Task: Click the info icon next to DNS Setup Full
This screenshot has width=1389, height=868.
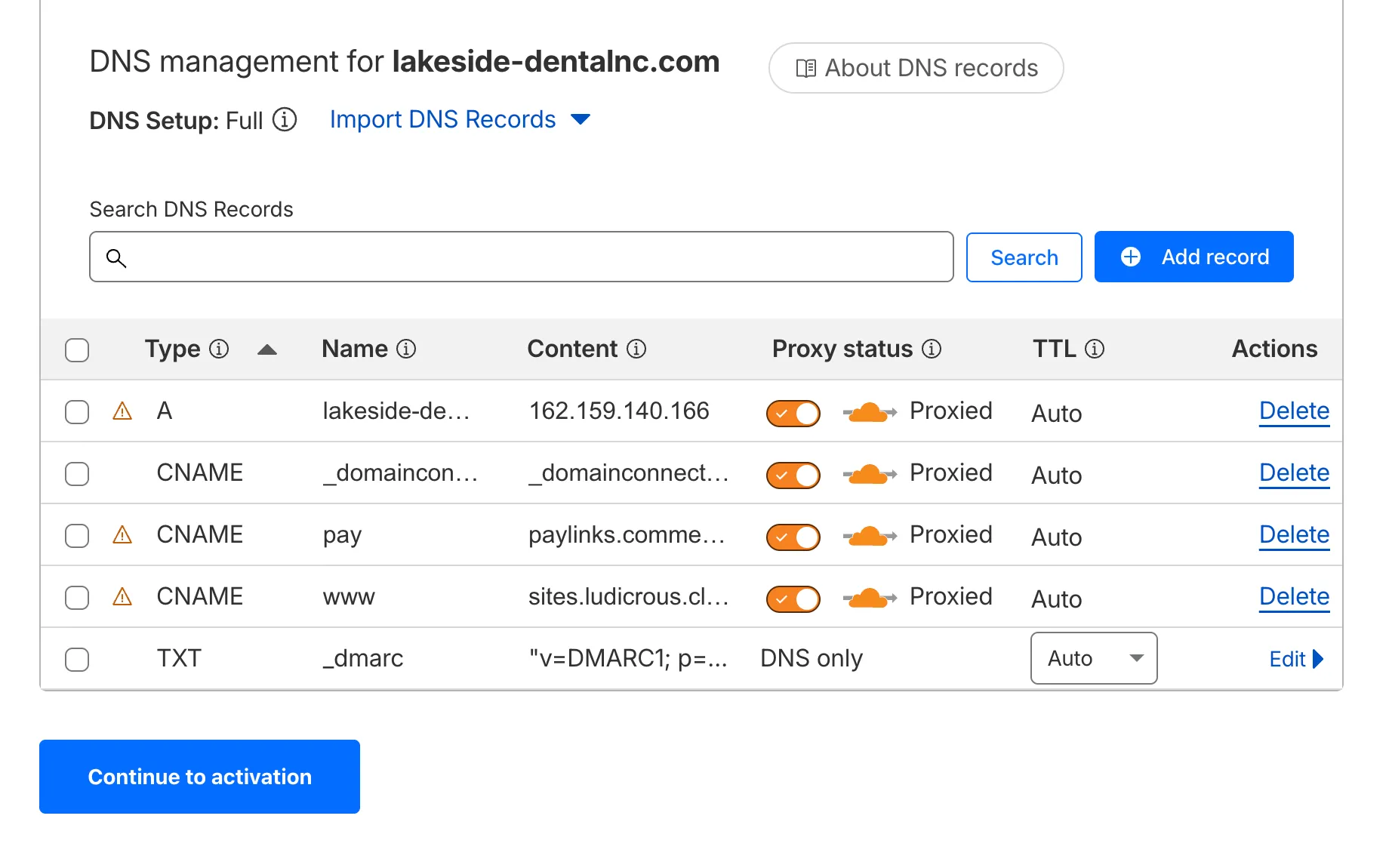Action: tap(285, 119)
